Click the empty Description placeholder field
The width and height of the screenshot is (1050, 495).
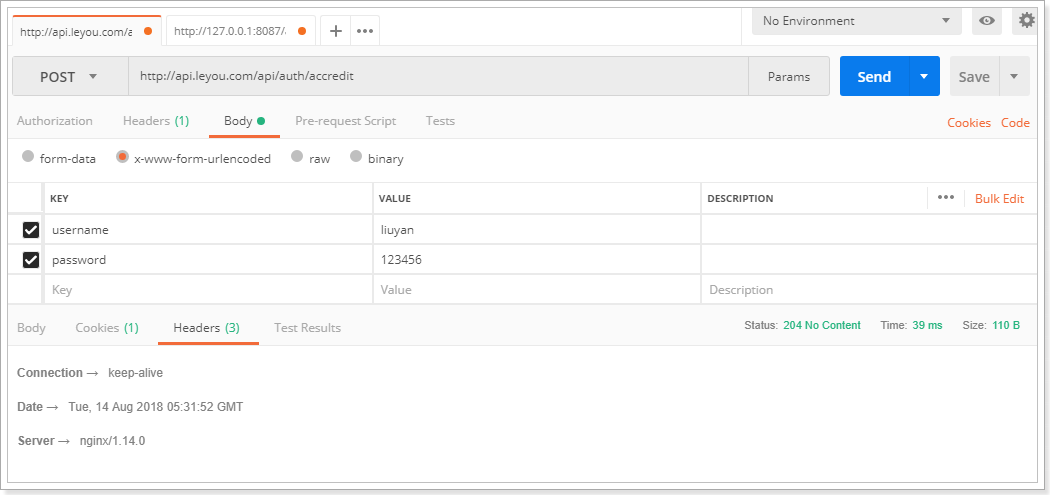pyautogui.click(x=869, y=289)
